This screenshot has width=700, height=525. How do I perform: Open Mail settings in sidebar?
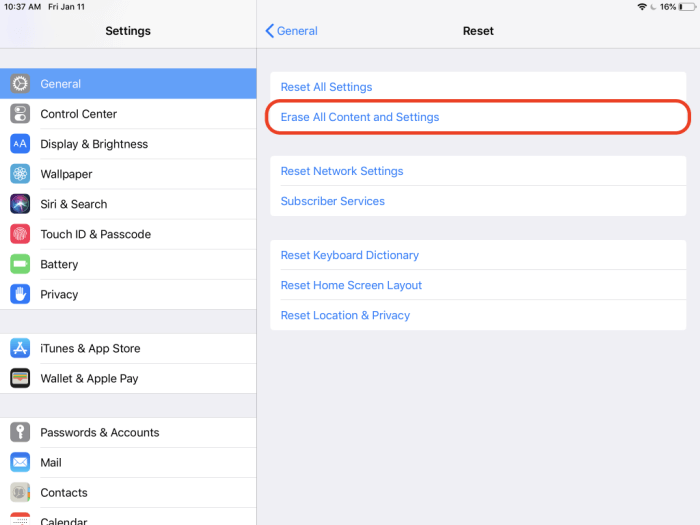point(51,462)
